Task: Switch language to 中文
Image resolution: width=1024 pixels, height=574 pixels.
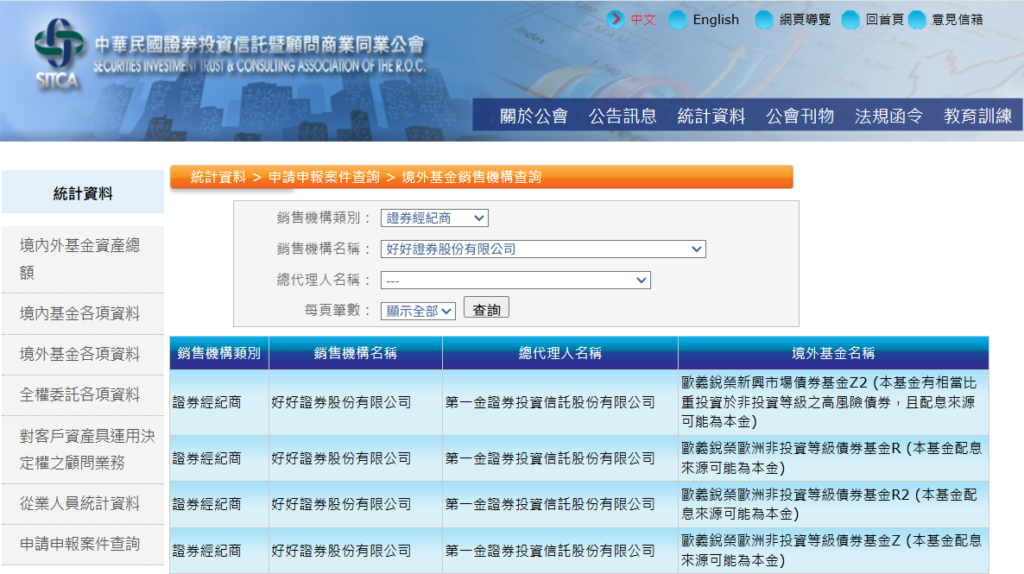Action: click(x=643, y=20)
